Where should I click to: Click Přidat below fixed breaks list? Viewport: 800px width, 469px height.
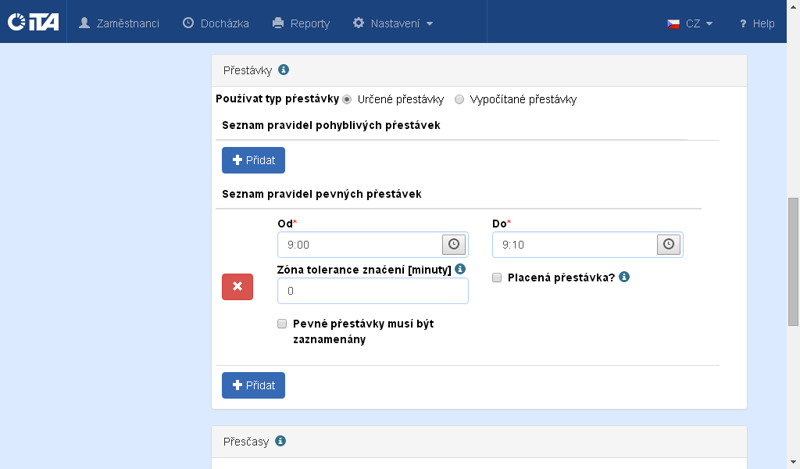click(x=253, y=385)
